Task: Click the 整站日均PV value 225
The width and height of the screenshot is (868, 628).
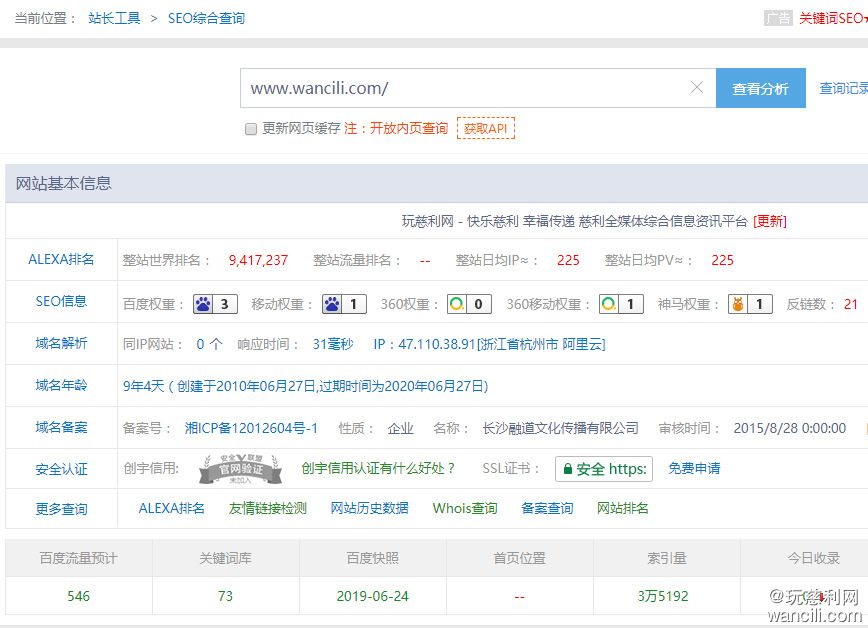Action: [722, 260]
